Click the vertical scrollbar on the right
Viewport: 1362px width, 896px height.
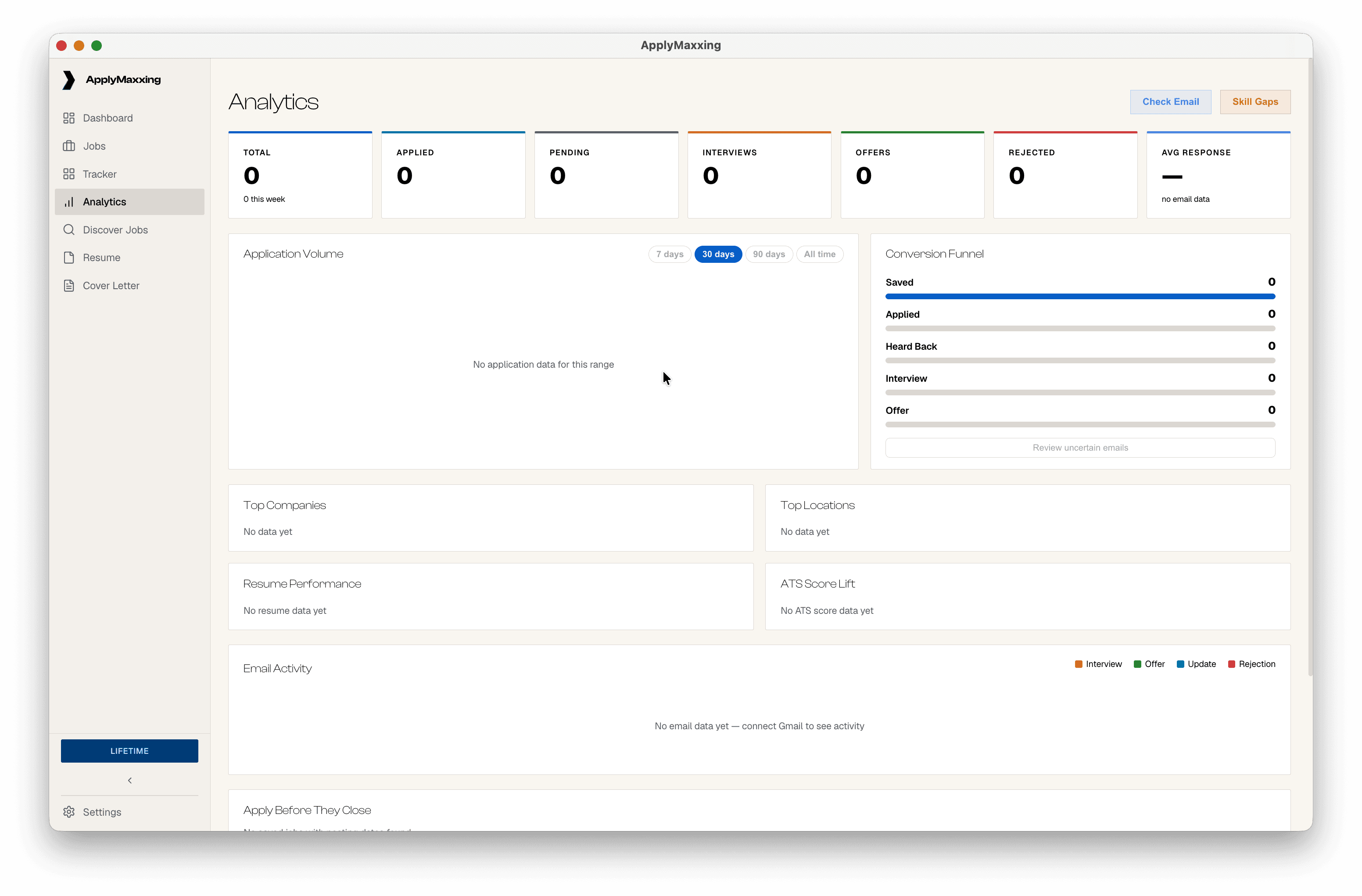1310,366
